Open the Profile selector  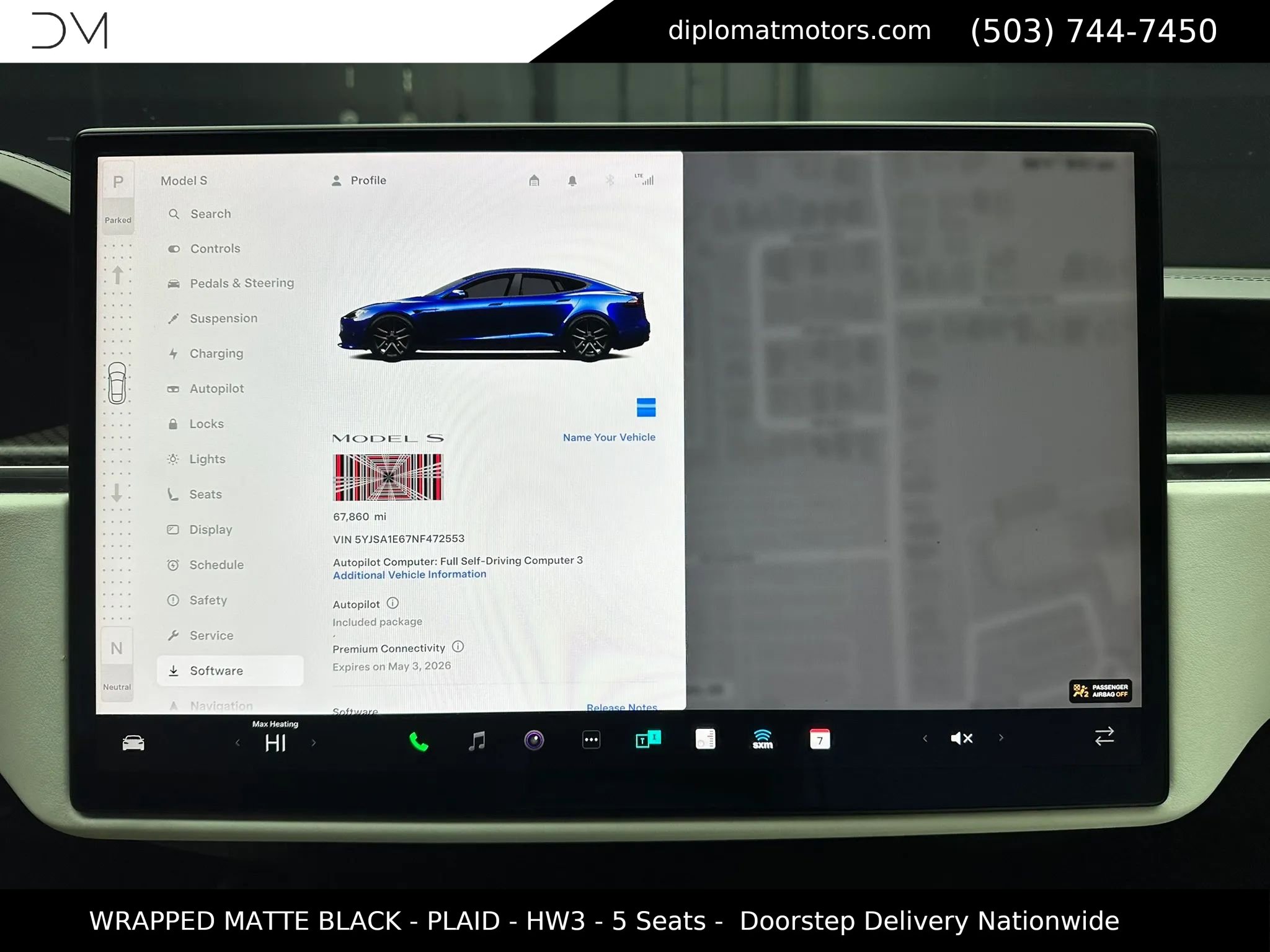pyautogui.click(x=359, y=180)
